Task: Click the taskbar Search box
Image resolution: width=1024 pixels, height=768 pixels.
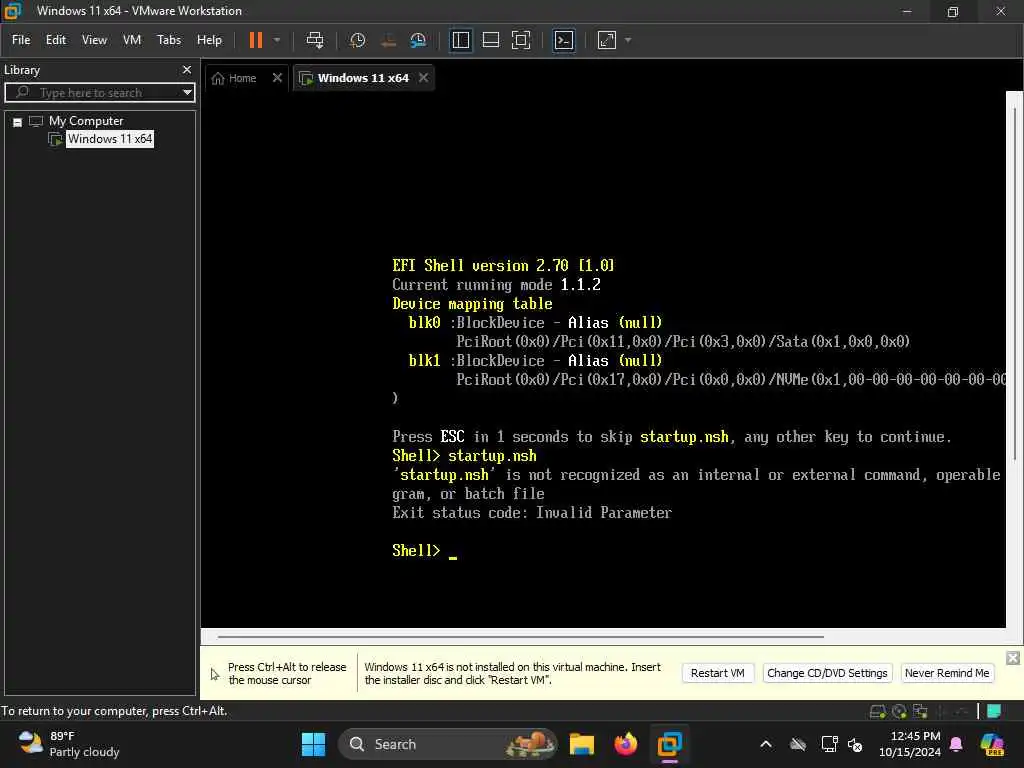Action: [x=447, y=744]
